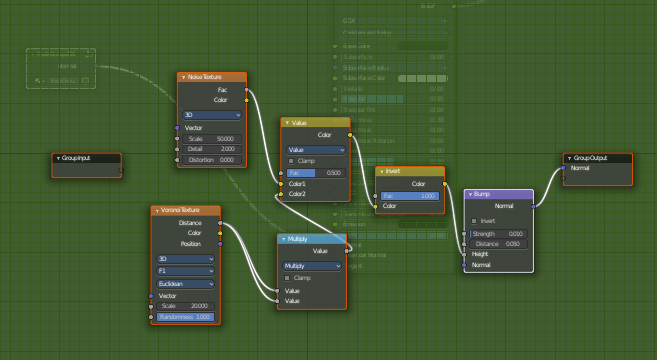
Task: Click the Invert node Fac slider
Action: click(410, 196)
